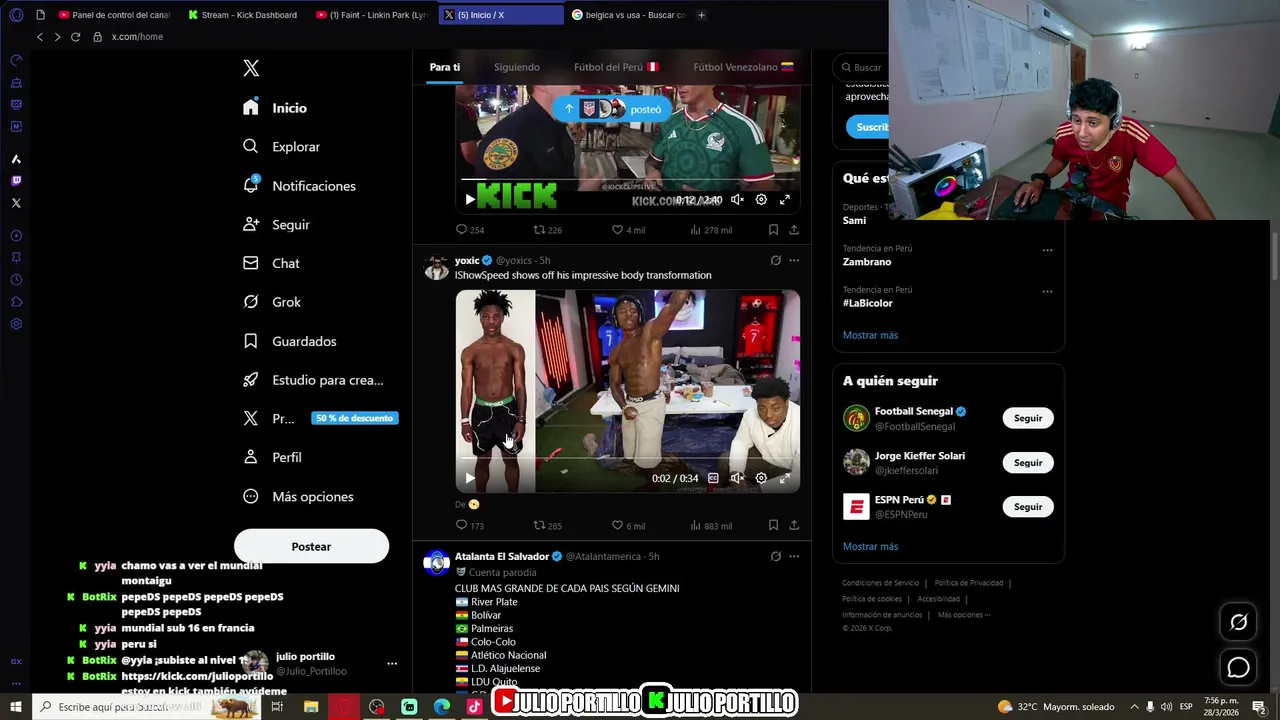Switch to the Siguiendo tab
This screenshot has width=1280, height=720.
[x=516, y=67]
